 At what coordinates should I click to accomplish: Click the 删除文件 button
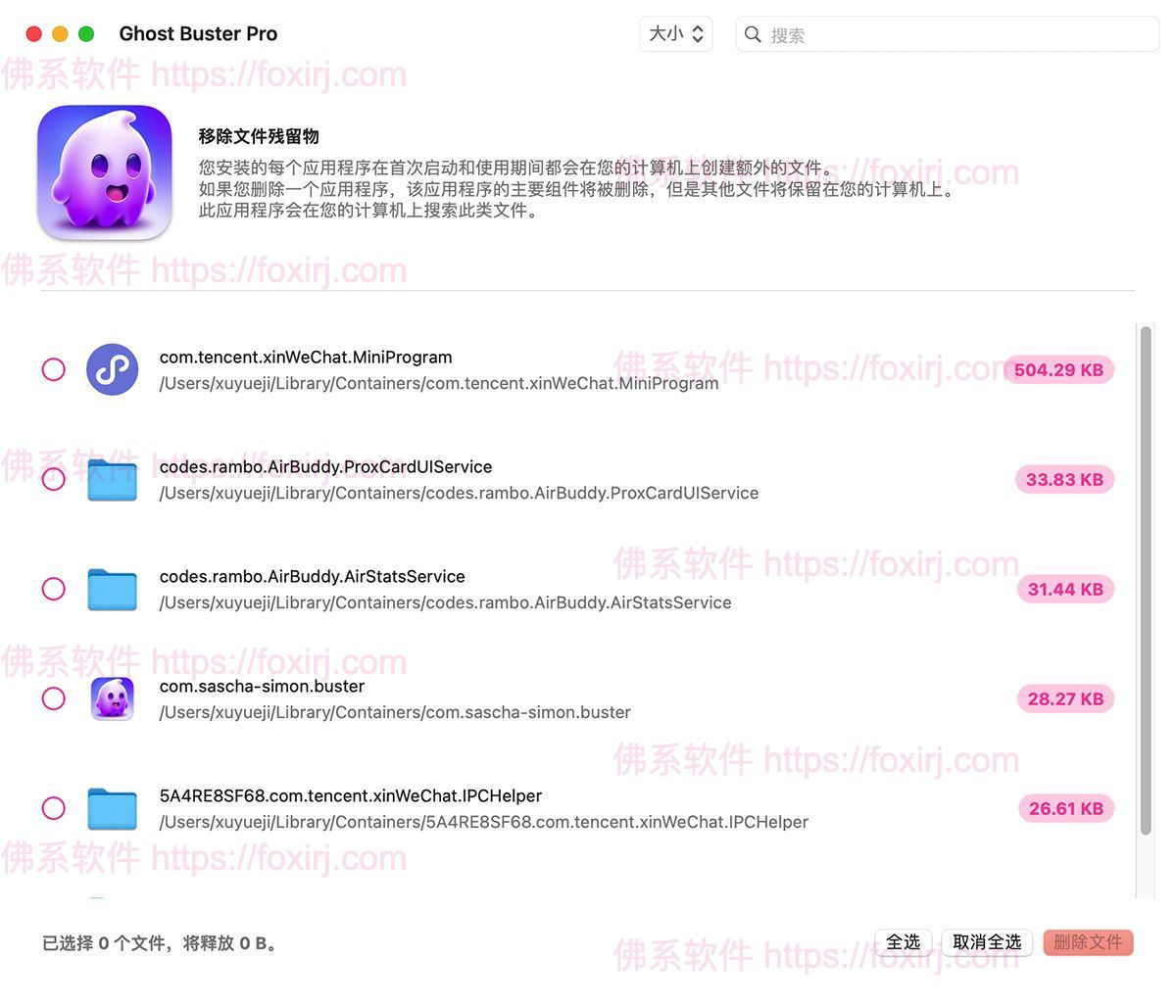[x=1088, y=941]
